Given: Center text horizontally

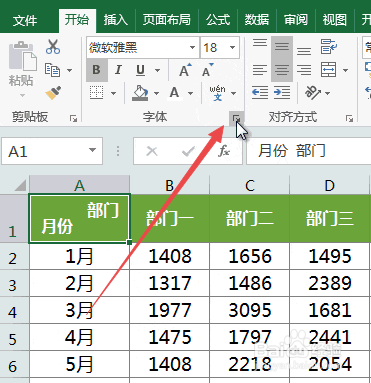Looking at the screenshot, I should point(282,70).
